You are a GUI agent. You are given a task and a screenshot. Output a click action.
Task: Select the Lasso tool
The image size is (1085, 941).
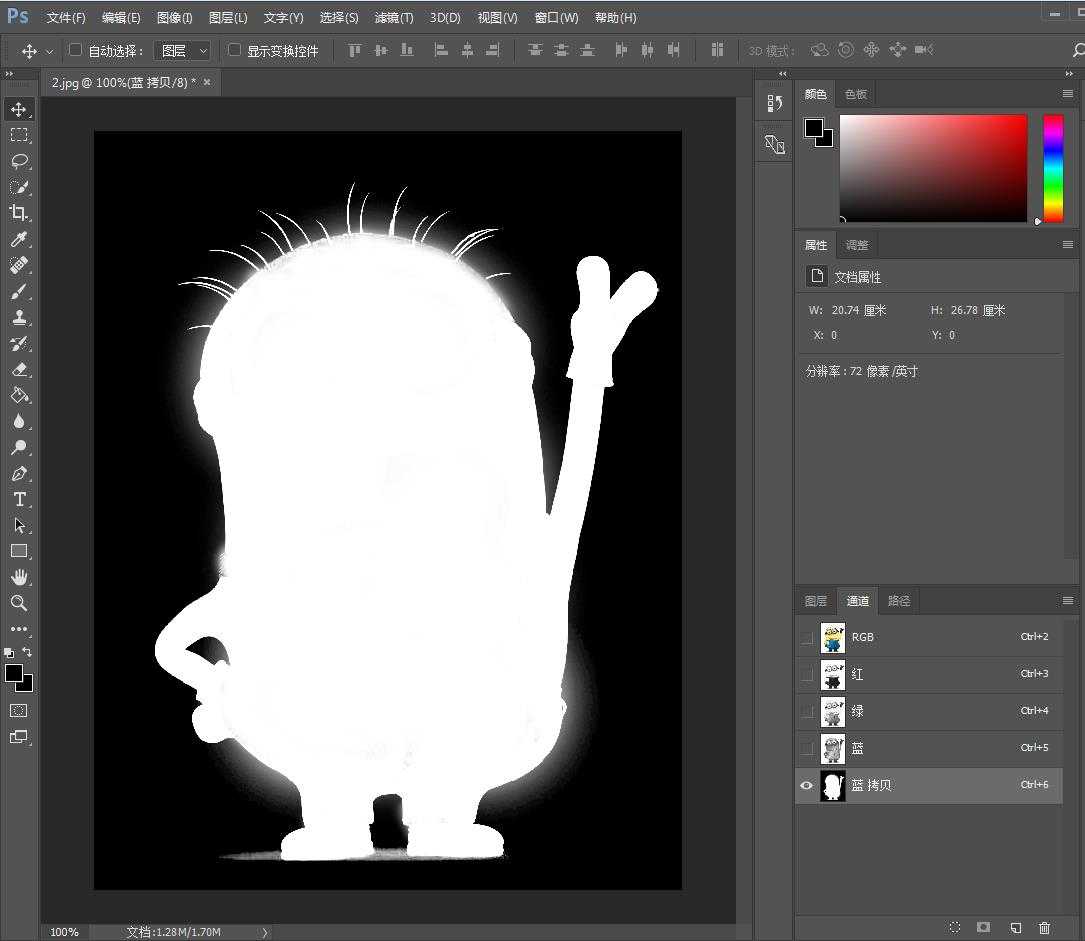click(x=19, y=161)
